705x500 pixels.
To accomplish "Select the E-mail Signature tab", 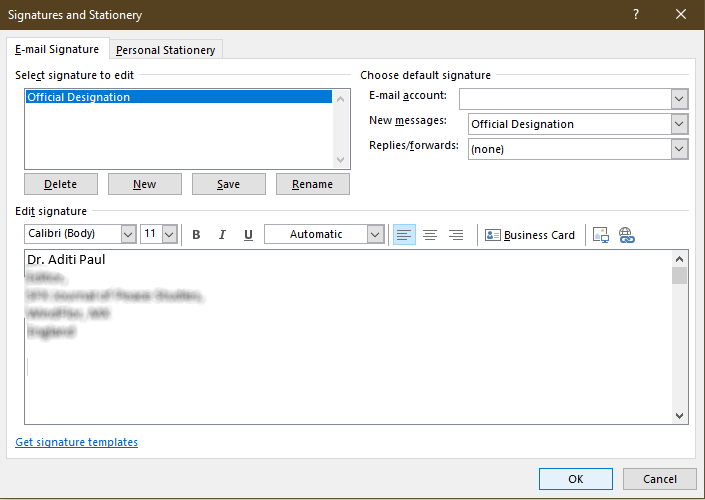I will point(57,49).
